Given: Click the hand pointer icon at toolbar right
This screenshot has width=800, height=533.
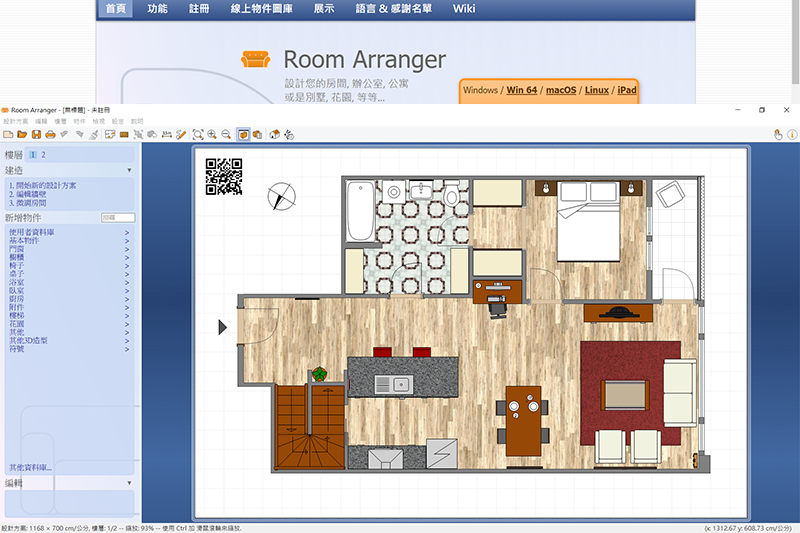Looking at the screenshot, I should (x=778, y=135).
